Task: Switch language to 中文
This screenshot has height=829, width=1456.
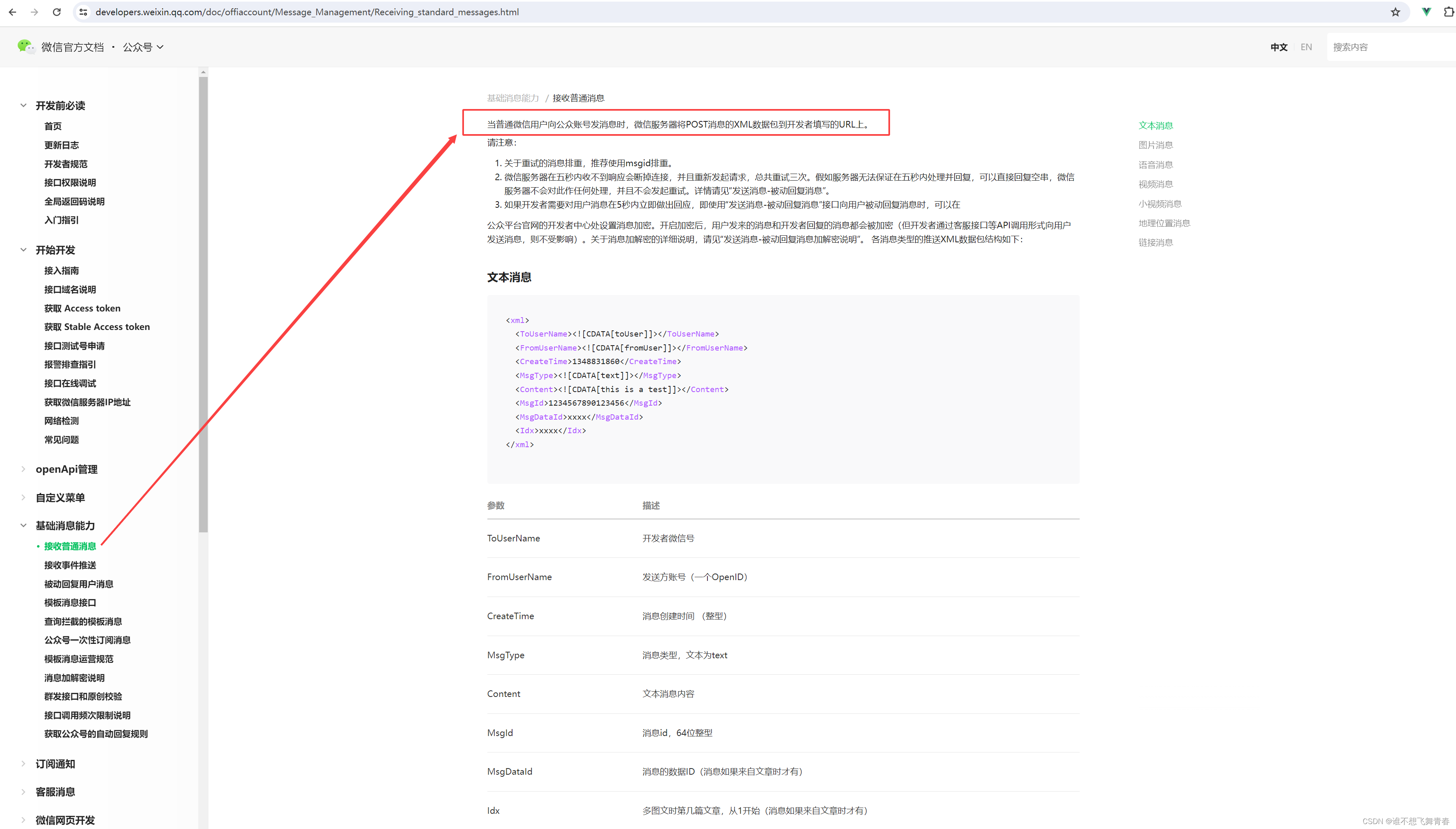Action: 1278,47
